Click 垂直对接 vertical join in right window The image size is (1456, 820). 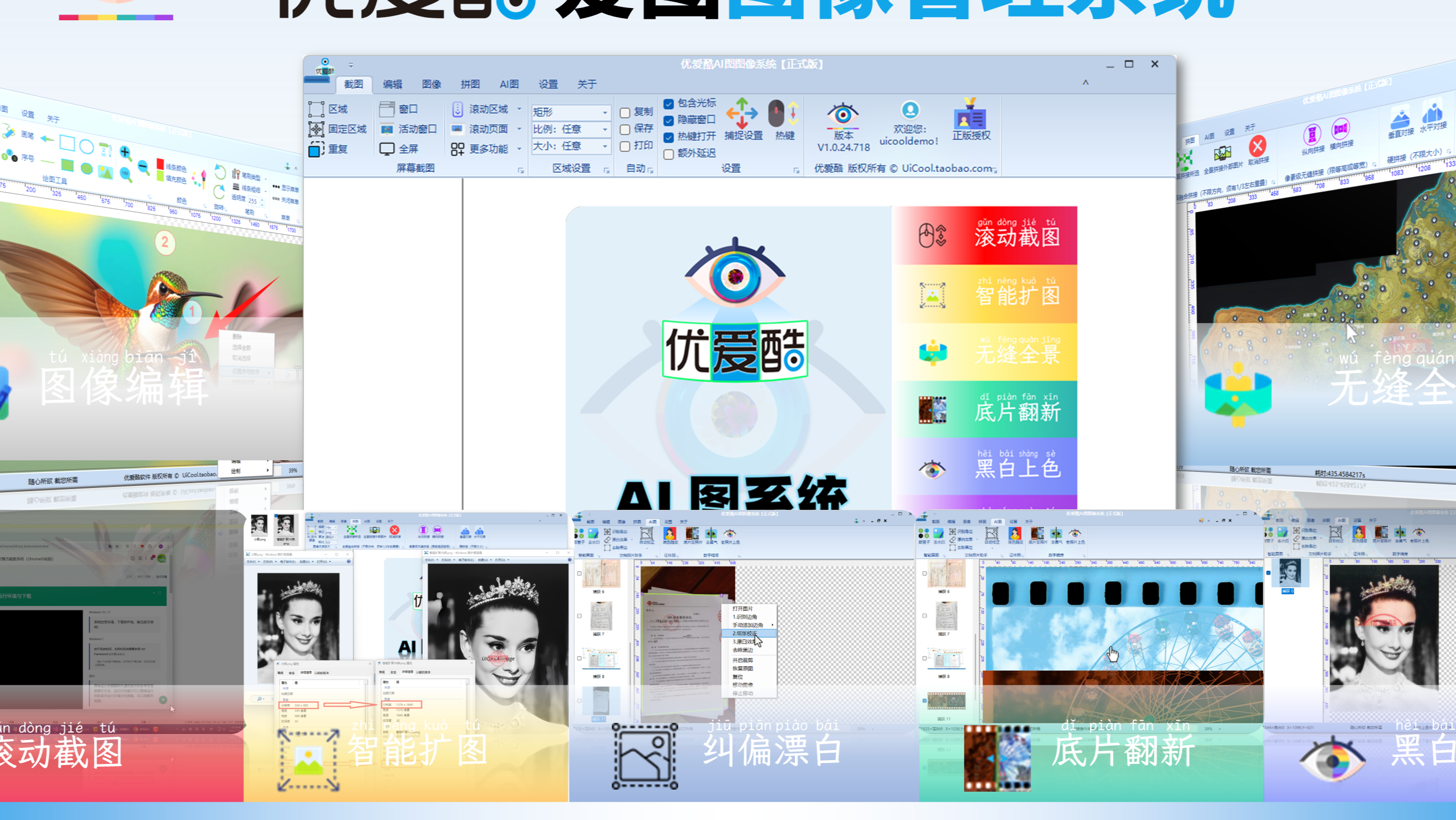(x=1400, y=123)
